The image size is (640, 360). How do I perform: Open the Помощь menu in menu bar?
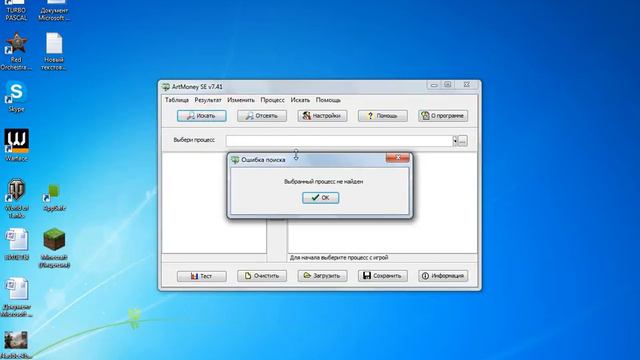(328, 100)
